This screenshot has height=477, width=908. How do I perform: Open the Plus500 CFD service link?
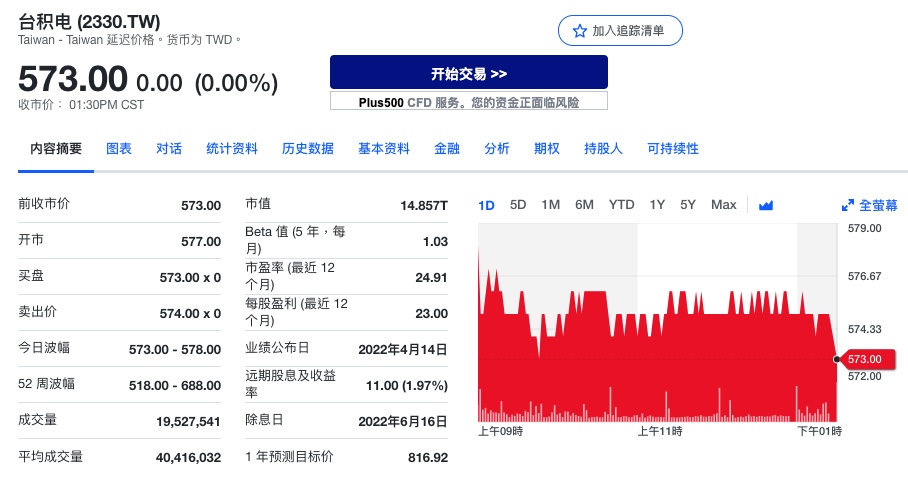tap(468, 102)
